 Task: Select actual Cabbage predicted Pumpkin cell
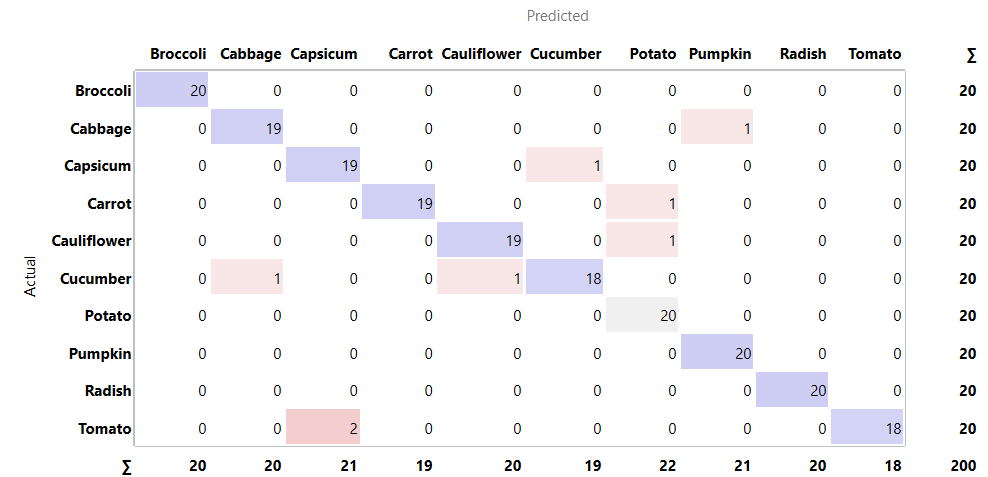717,128
